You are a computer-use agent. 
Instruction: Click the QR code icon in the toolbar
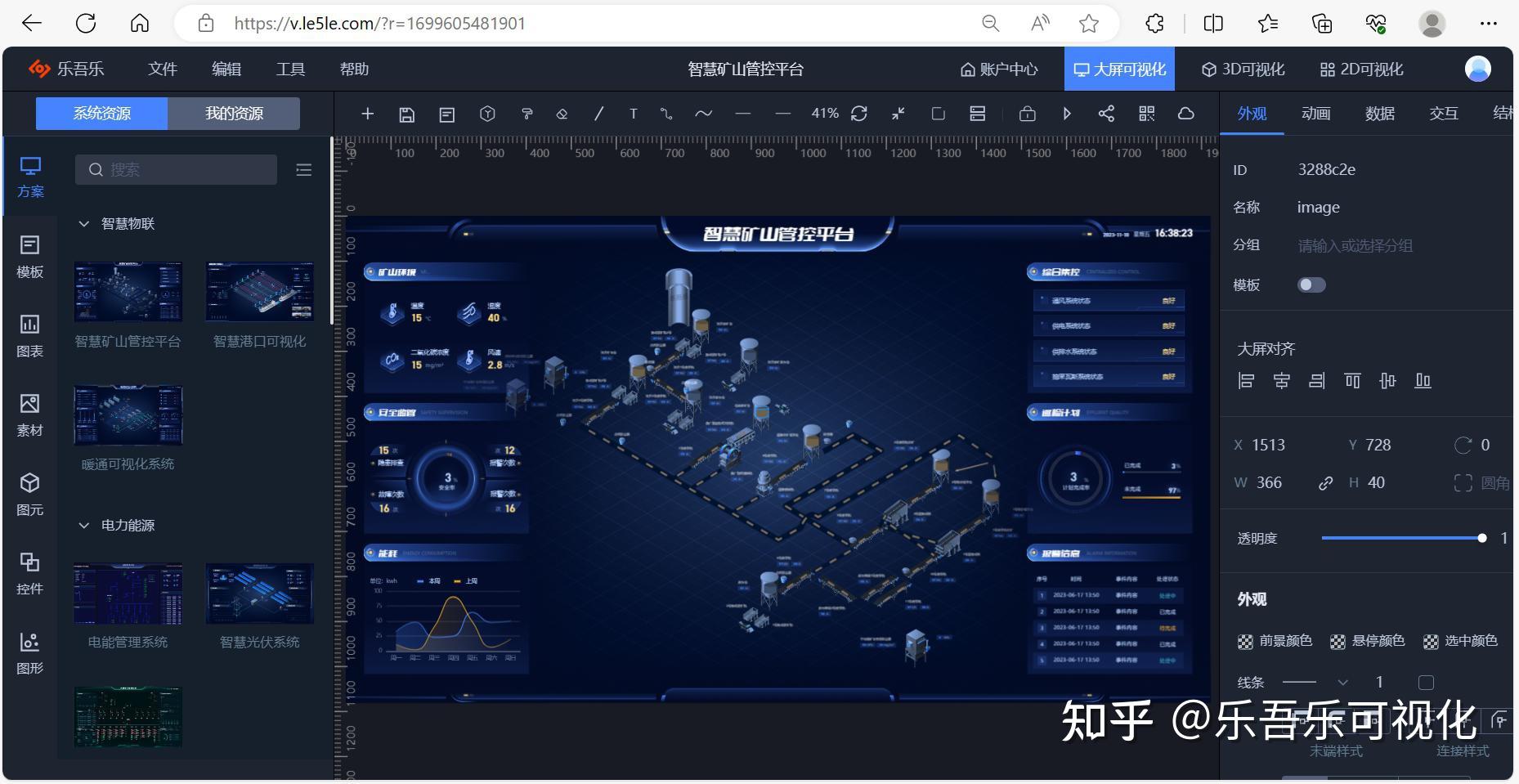pos(1147,114)
